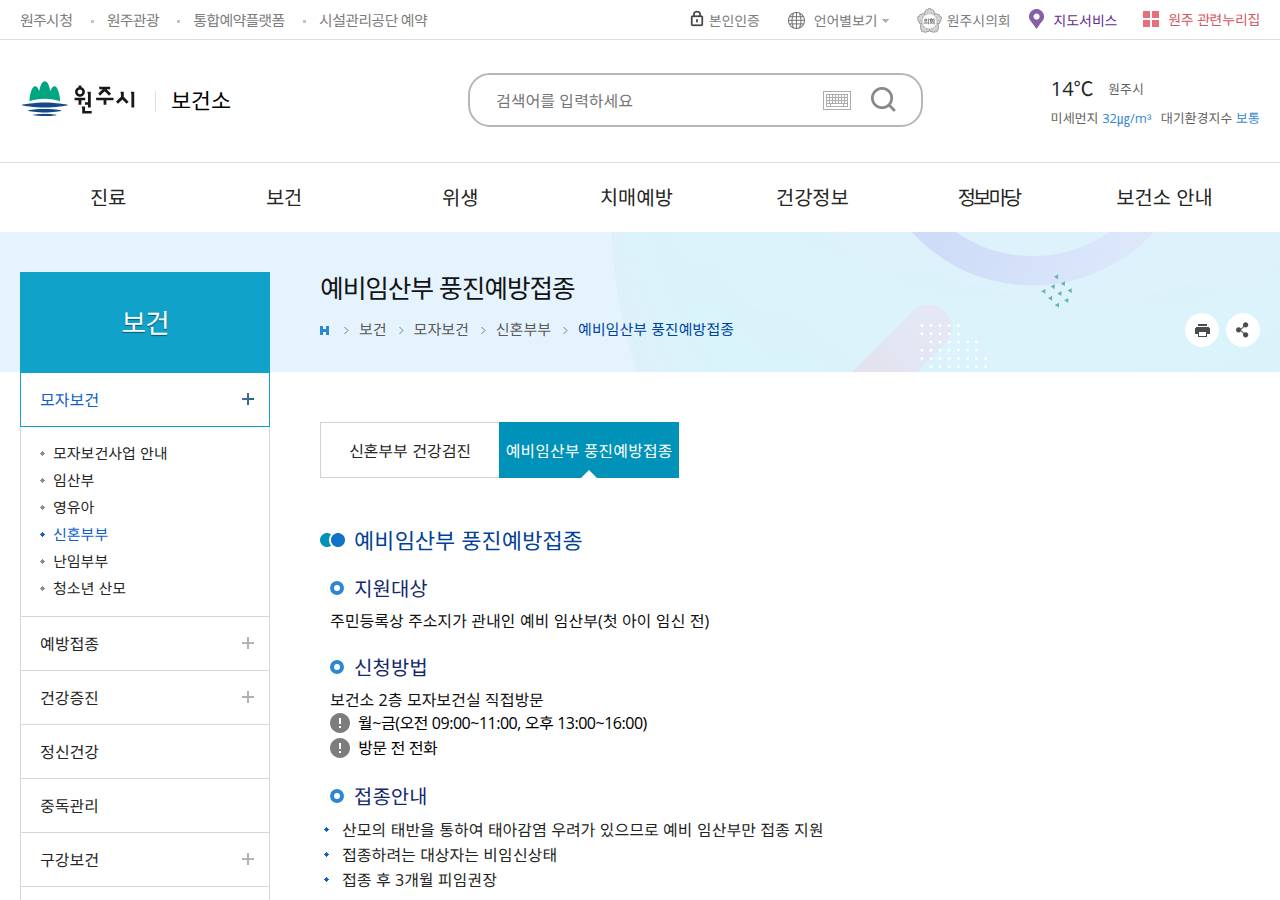
Task: Open the 통합예약플랫폼 link
Action: [x=239, y=20]
